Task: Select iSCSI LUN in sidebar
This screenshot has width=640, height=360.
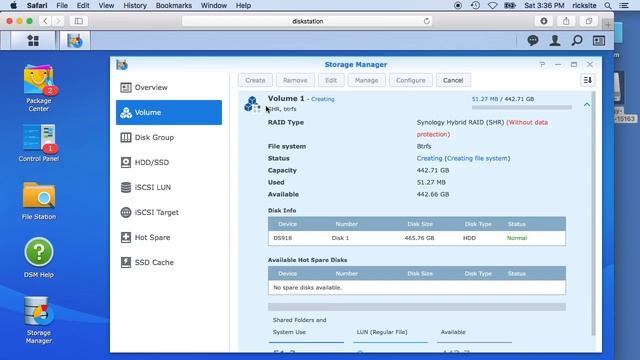Action: [169, 187]
